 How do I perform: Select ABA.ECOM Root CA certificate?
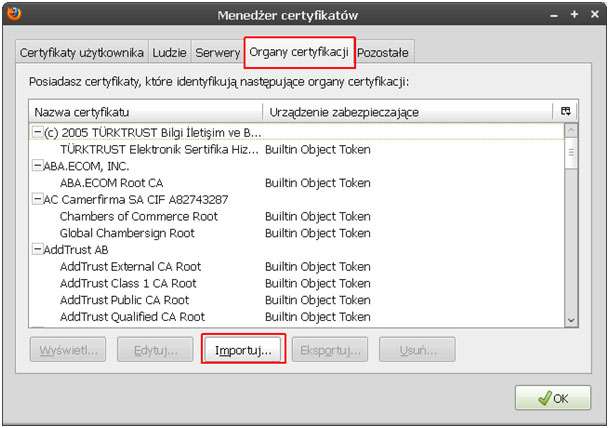point(297,183)
